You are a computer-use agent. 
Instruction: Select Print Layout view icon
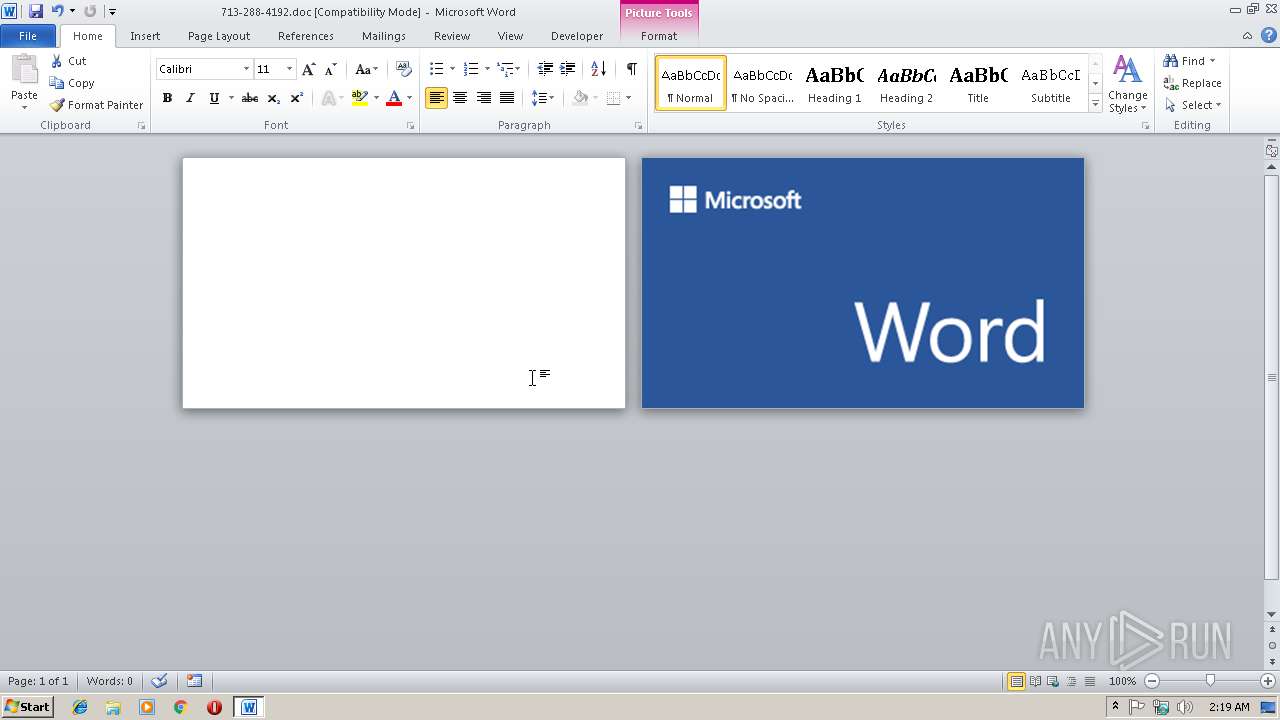(x=1016, y=681)
